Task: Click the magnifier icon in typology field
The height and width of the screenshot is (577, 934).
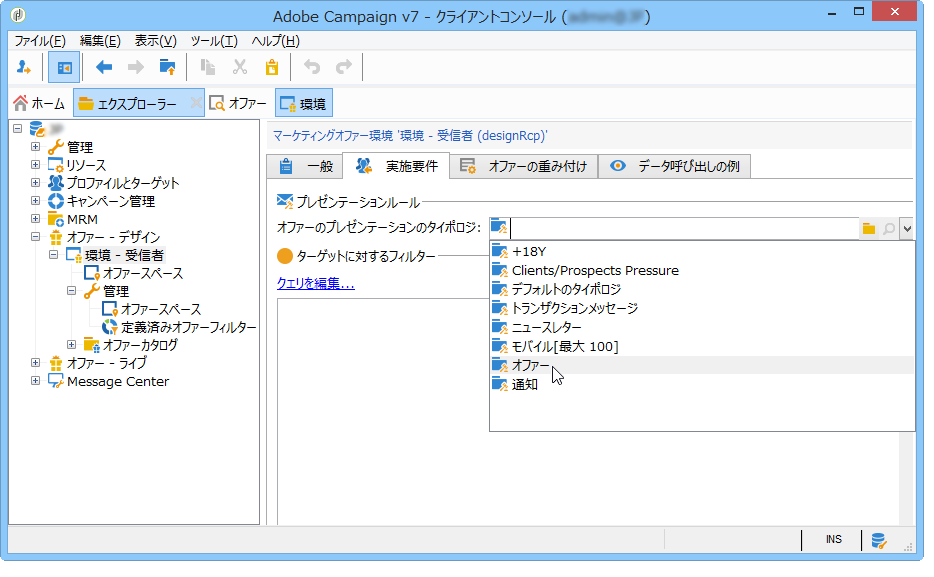Action: coord(889,229)
